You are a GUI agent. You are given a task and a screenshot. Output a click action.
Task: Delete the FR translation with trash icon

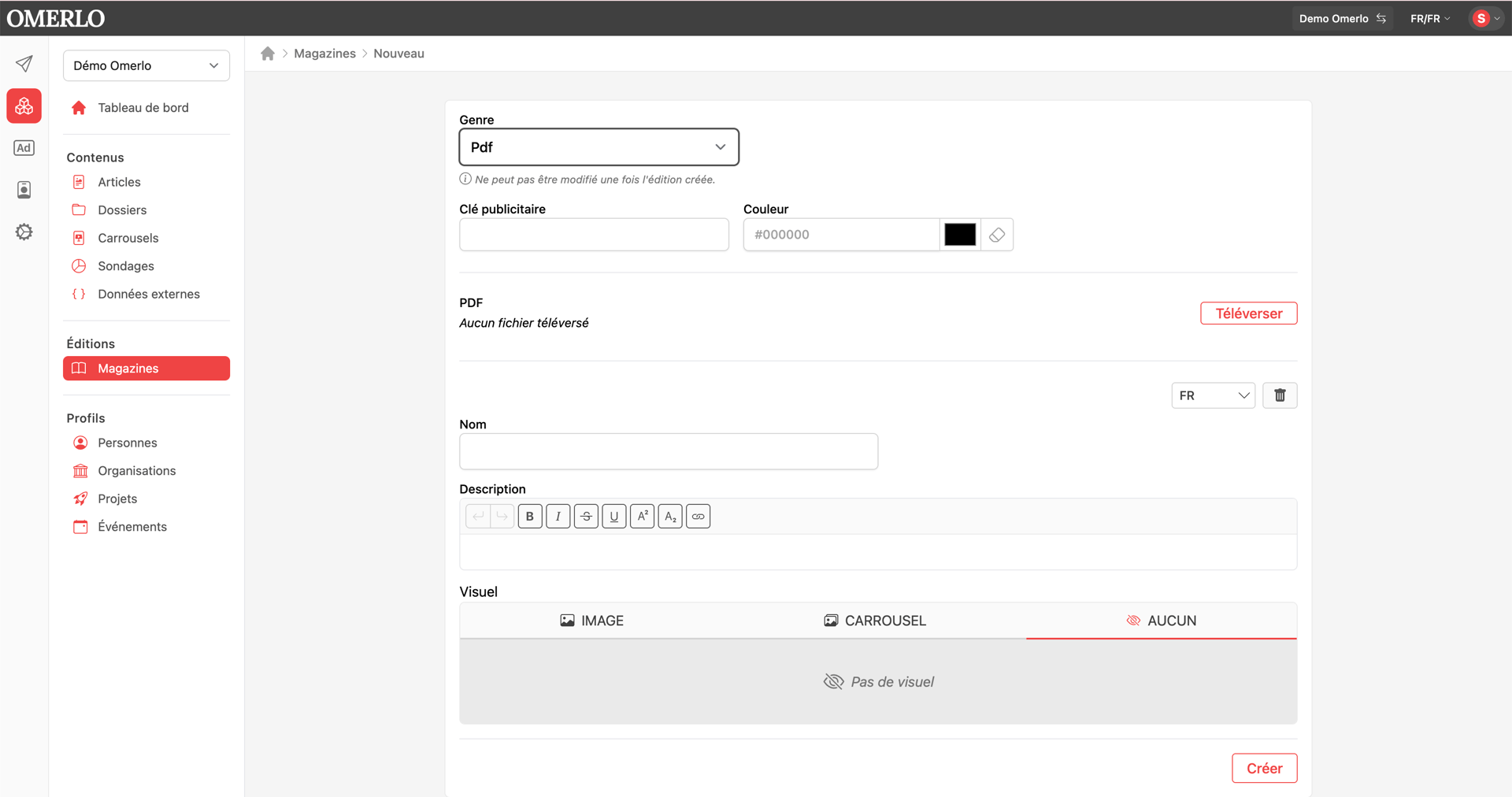1280,395
